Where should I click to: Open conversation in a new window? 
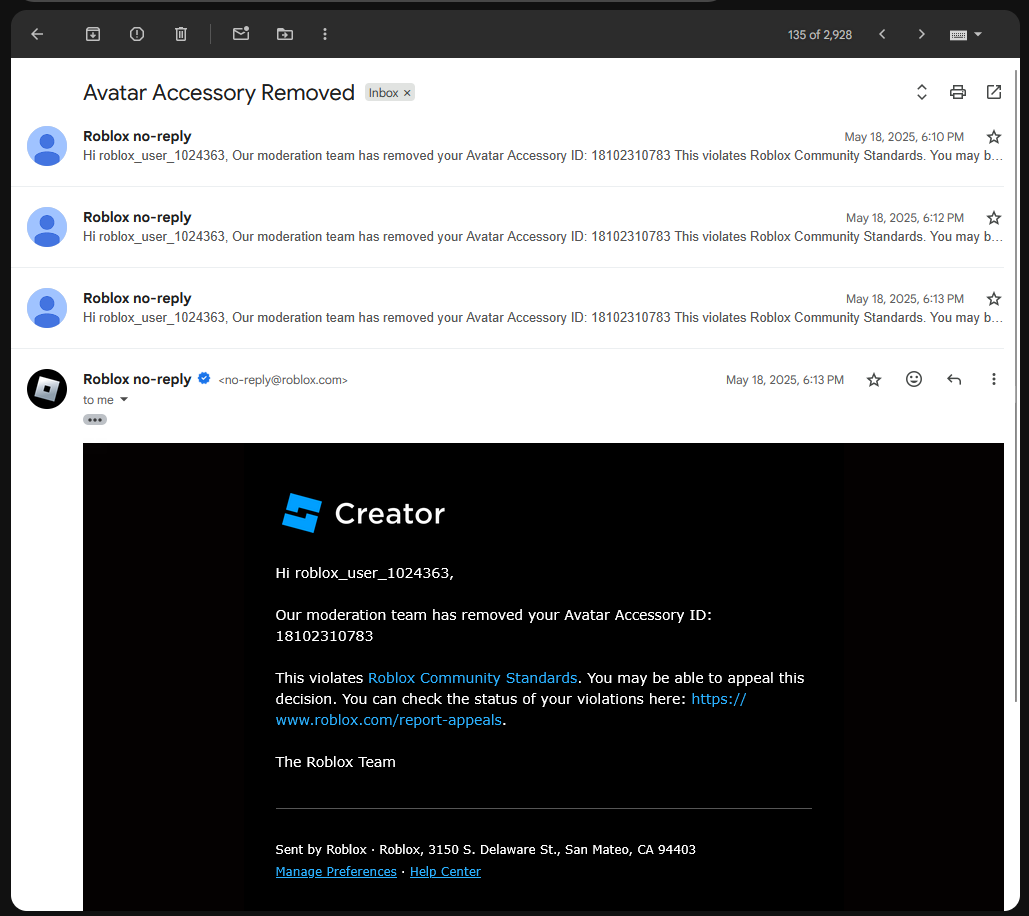[x=994, y=93]
